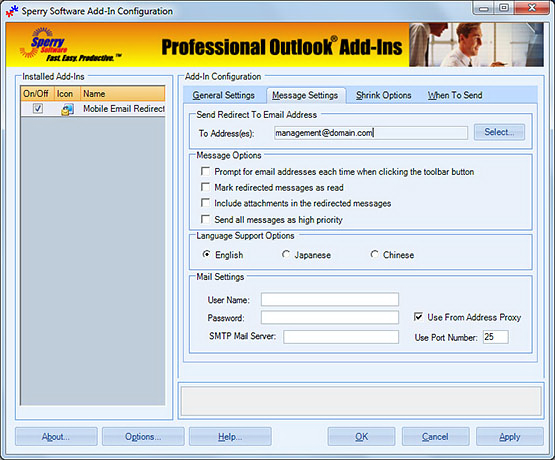
Task: Click the Icon column header
Action: tap(67, 94)
